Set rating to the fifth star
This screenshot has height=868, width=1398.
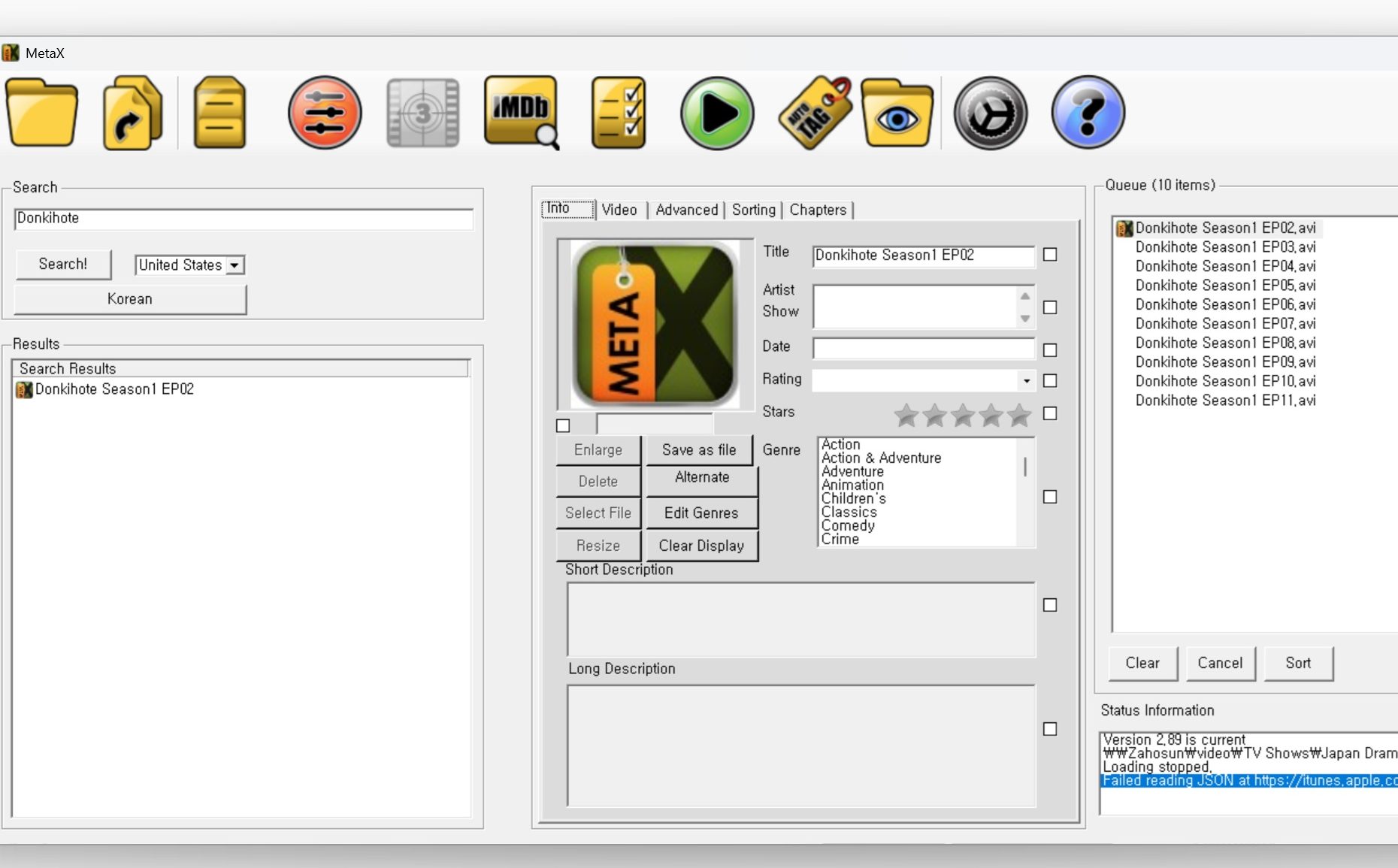click(x=1019, y=415)
